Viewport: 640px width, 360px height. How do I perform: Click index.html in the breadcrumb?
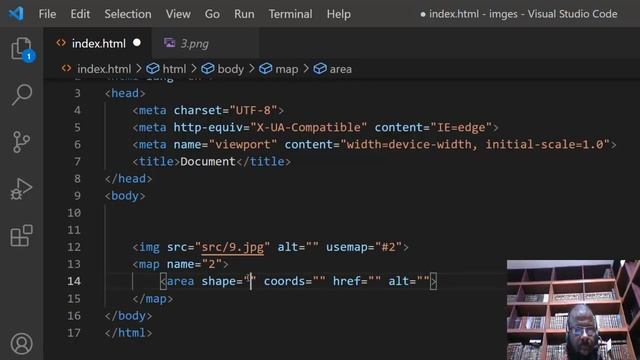[104, 69]
